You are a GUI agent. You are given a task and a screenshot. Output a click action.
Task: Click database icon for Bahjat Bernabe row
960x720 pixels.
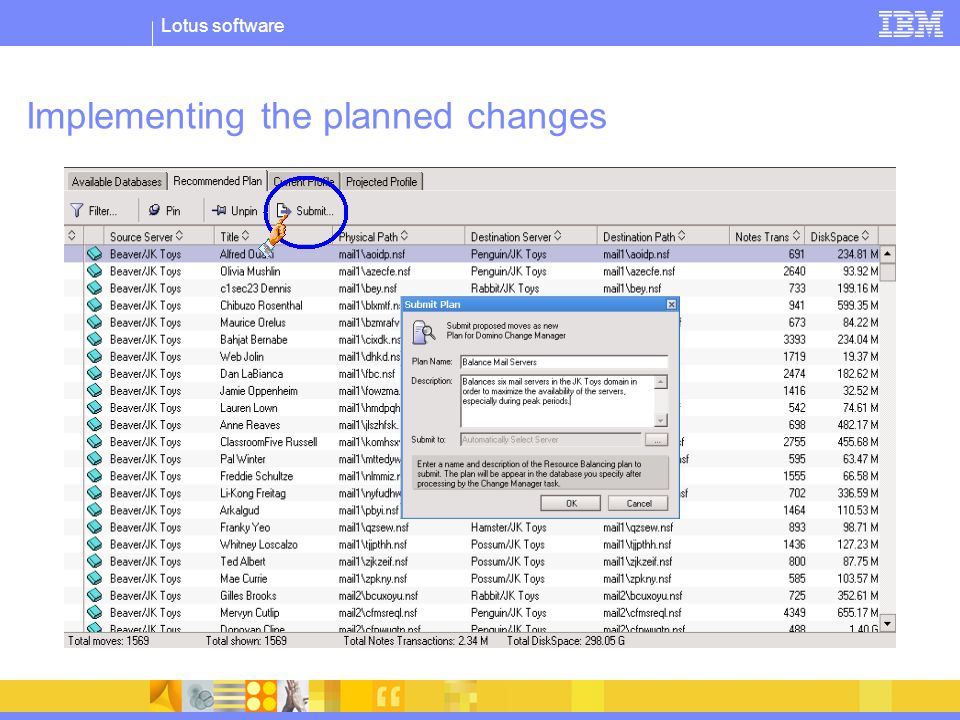tap(94, 339)
